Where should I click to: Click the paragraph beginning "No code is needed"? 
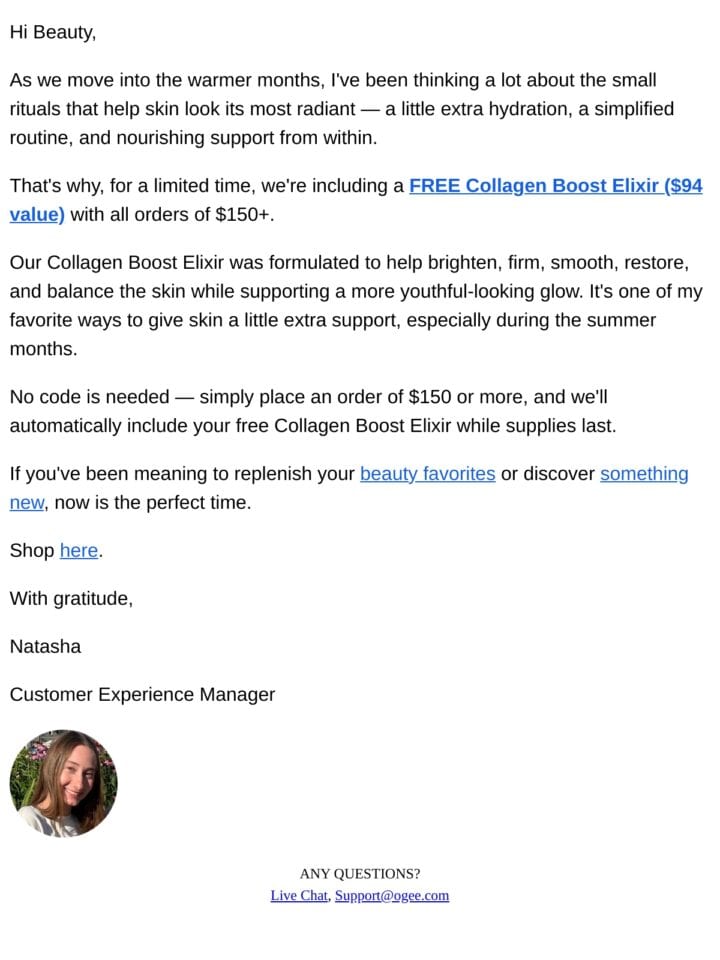tap(313, 411)
